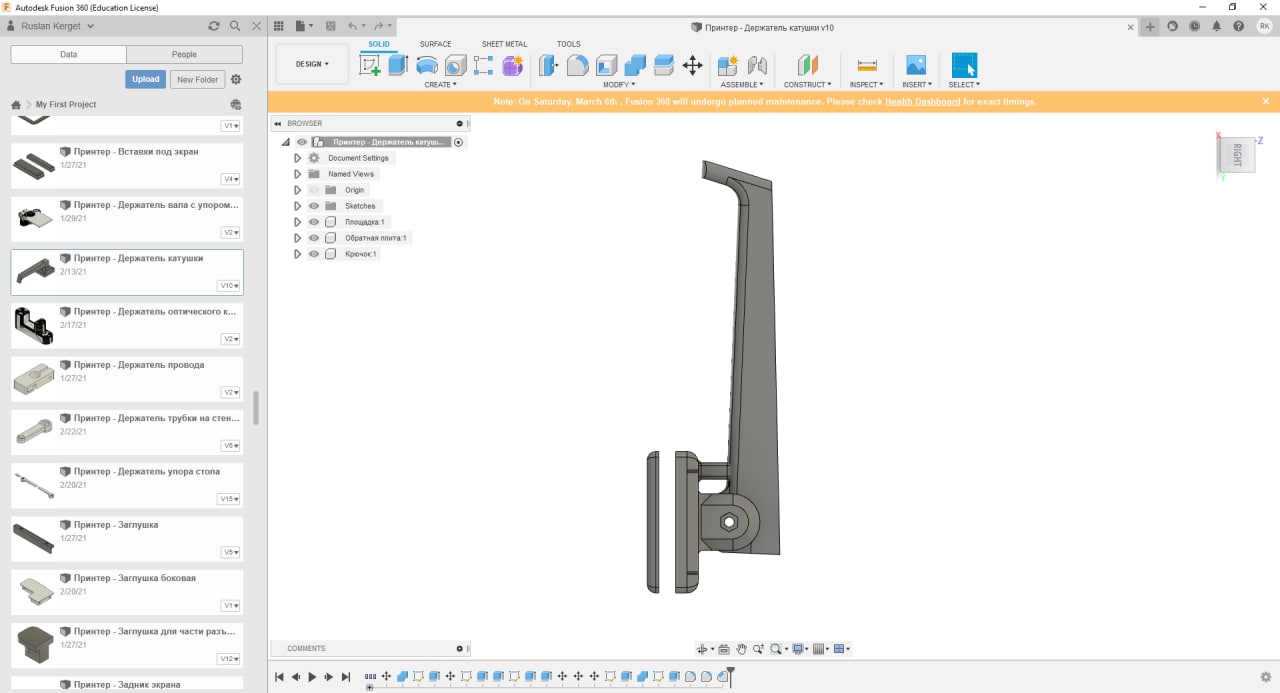Open the CREATE dropdown menu
Viewport: 1280px width, 693px height.
tap(440, 85)
